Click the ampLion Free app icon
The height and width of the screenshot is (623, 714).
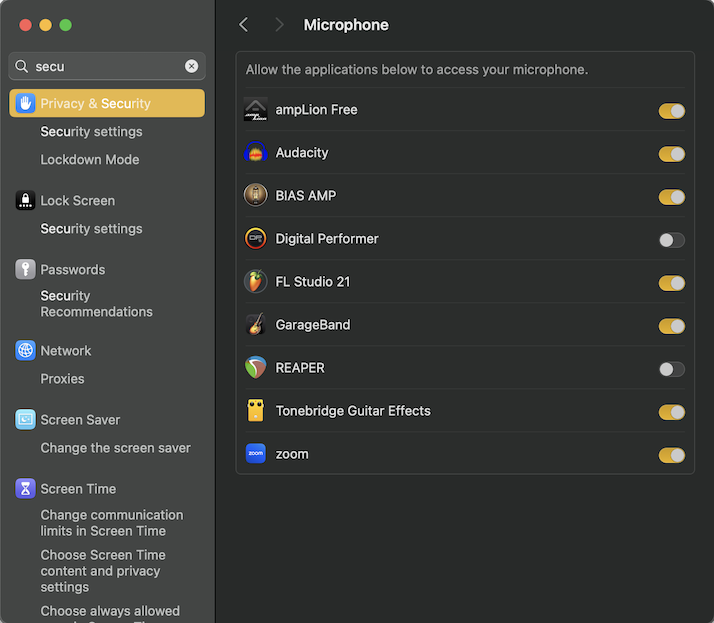pos(255,109)
